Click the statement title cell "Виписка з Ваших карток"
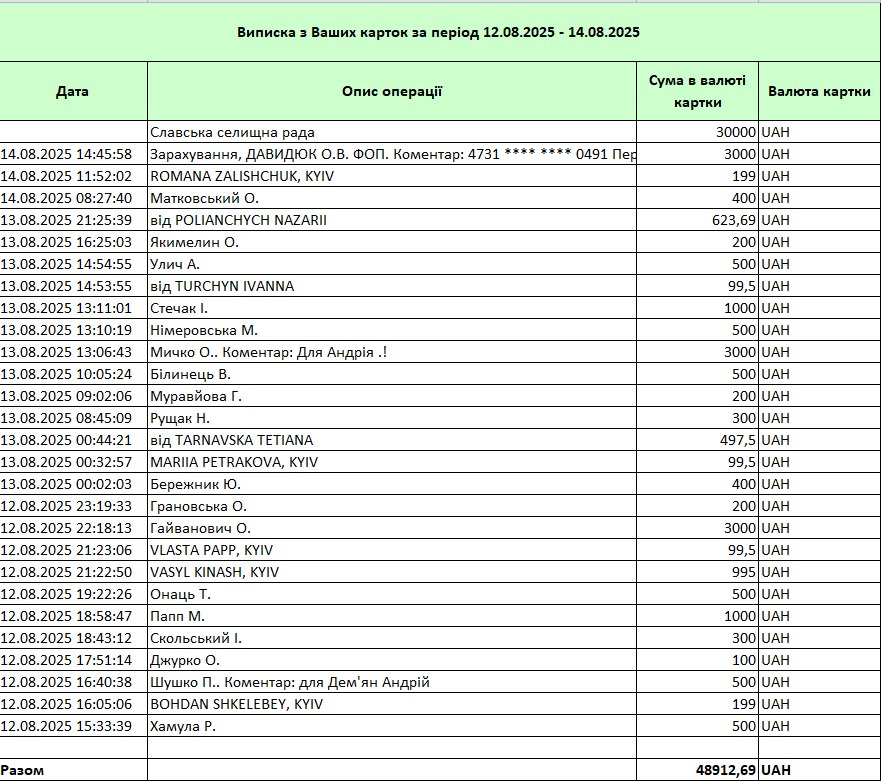The image size is (881, 781). point(438,32)
